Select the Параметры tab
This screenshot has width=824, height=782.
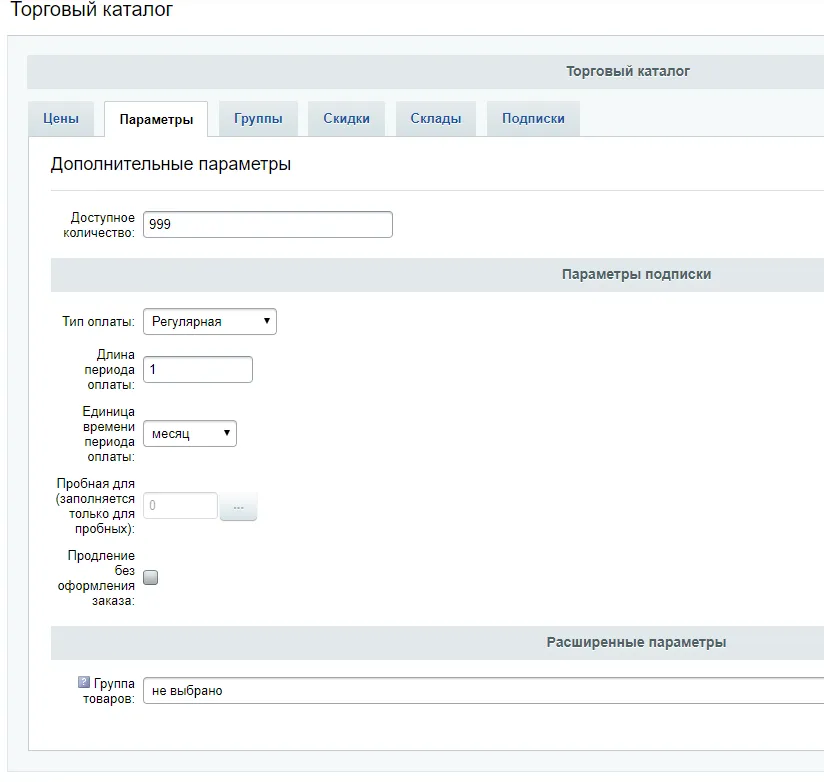(156, 119)
